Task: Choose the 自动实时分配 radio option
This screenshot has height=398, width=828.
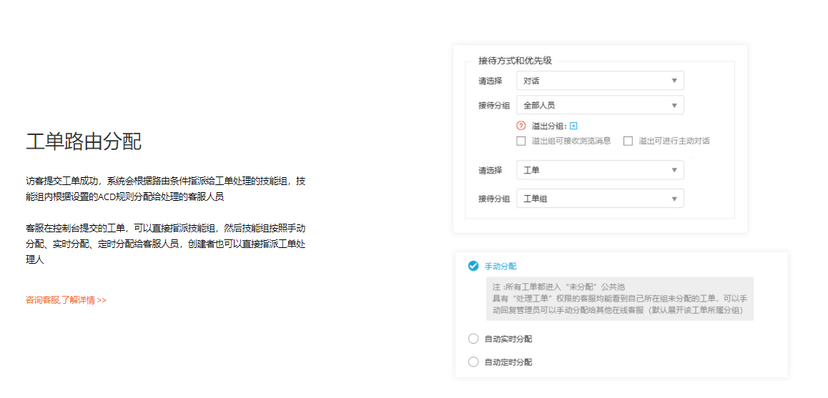Action: (x=473, y=339)
